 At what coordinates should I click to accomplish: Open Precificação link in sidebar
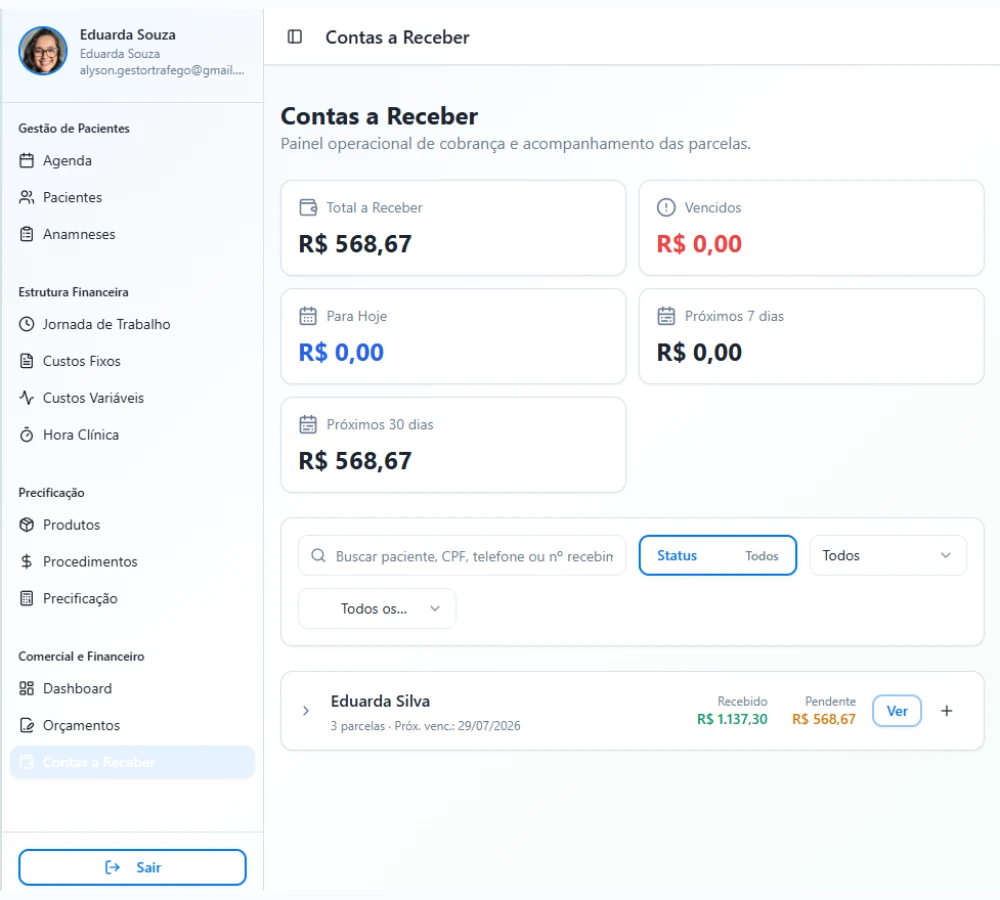[132, 598]
